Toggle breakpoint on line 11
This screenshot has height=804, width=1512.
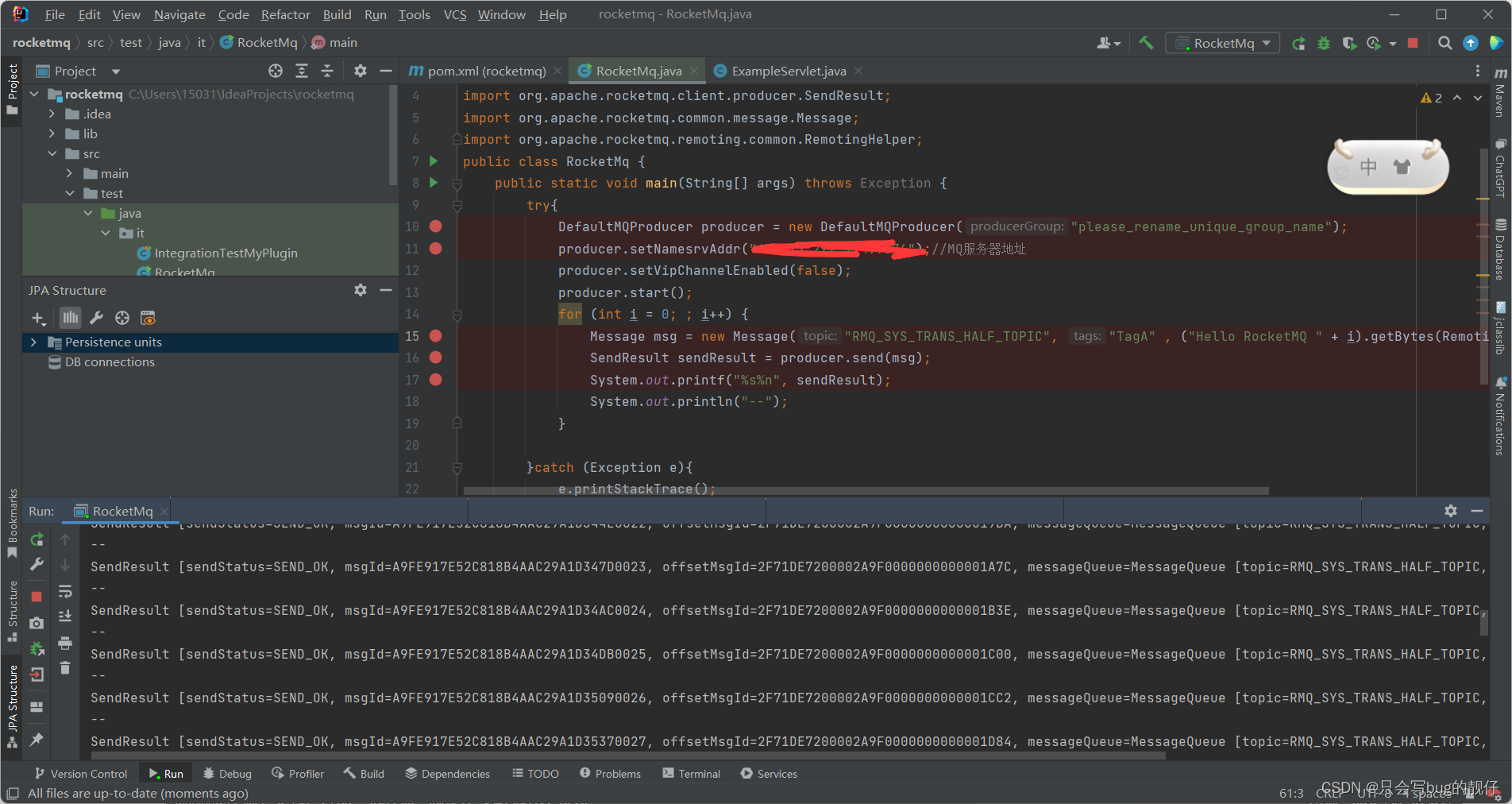tap(436, 249)
